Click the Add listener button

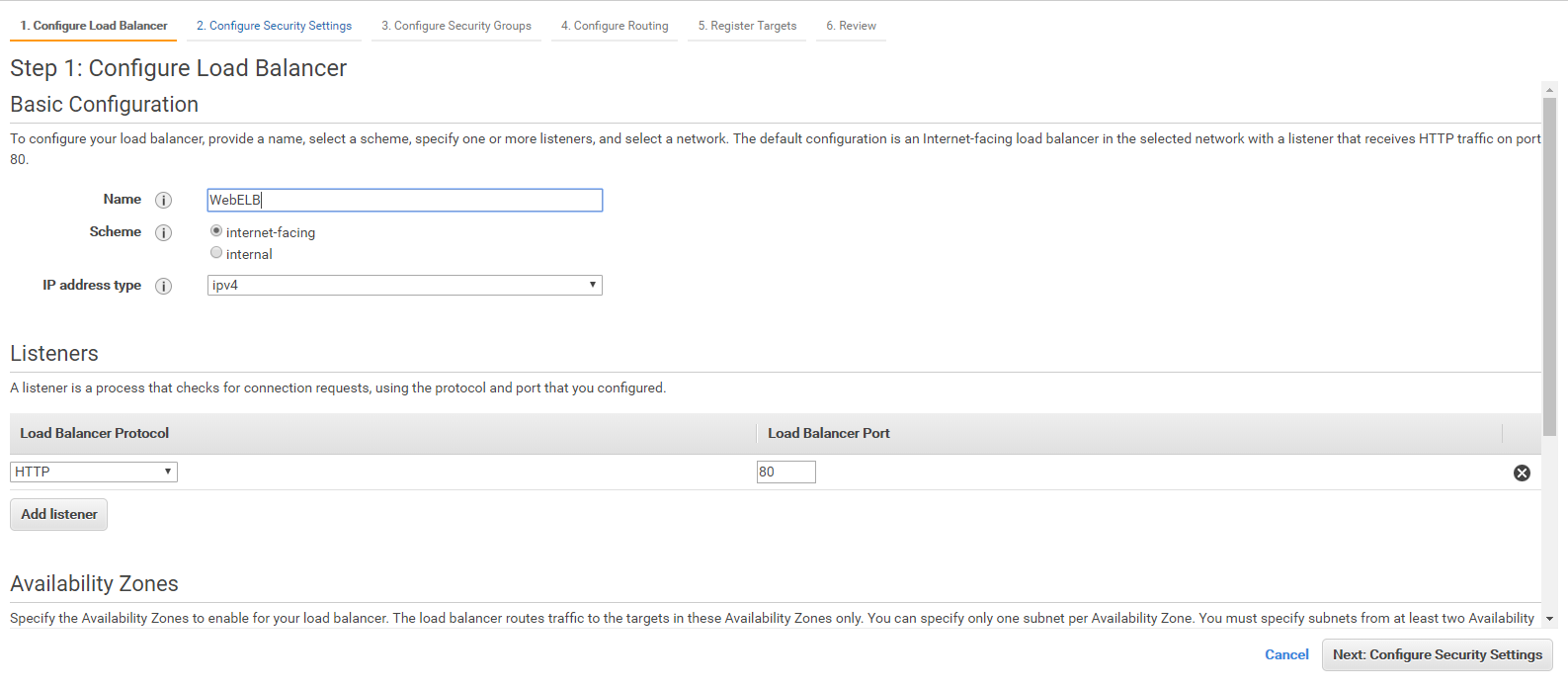tap(59, 515)
